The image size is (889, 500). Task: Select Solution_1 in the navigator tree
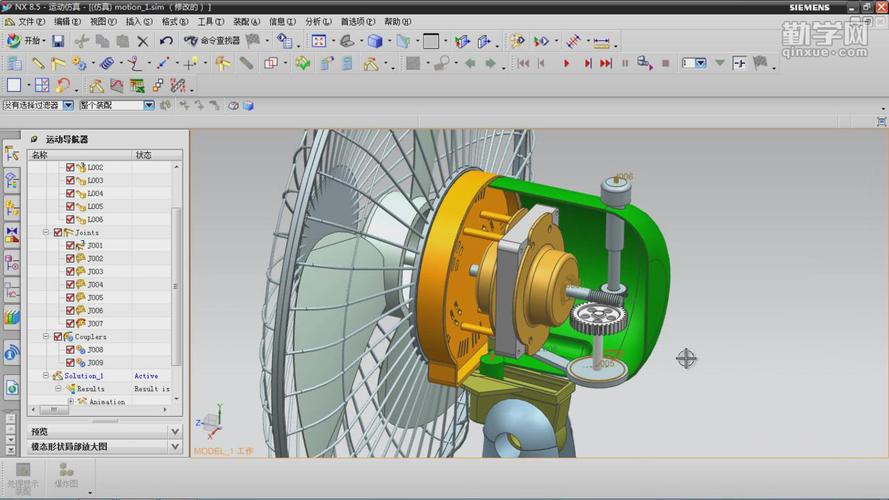pos(85,376)
